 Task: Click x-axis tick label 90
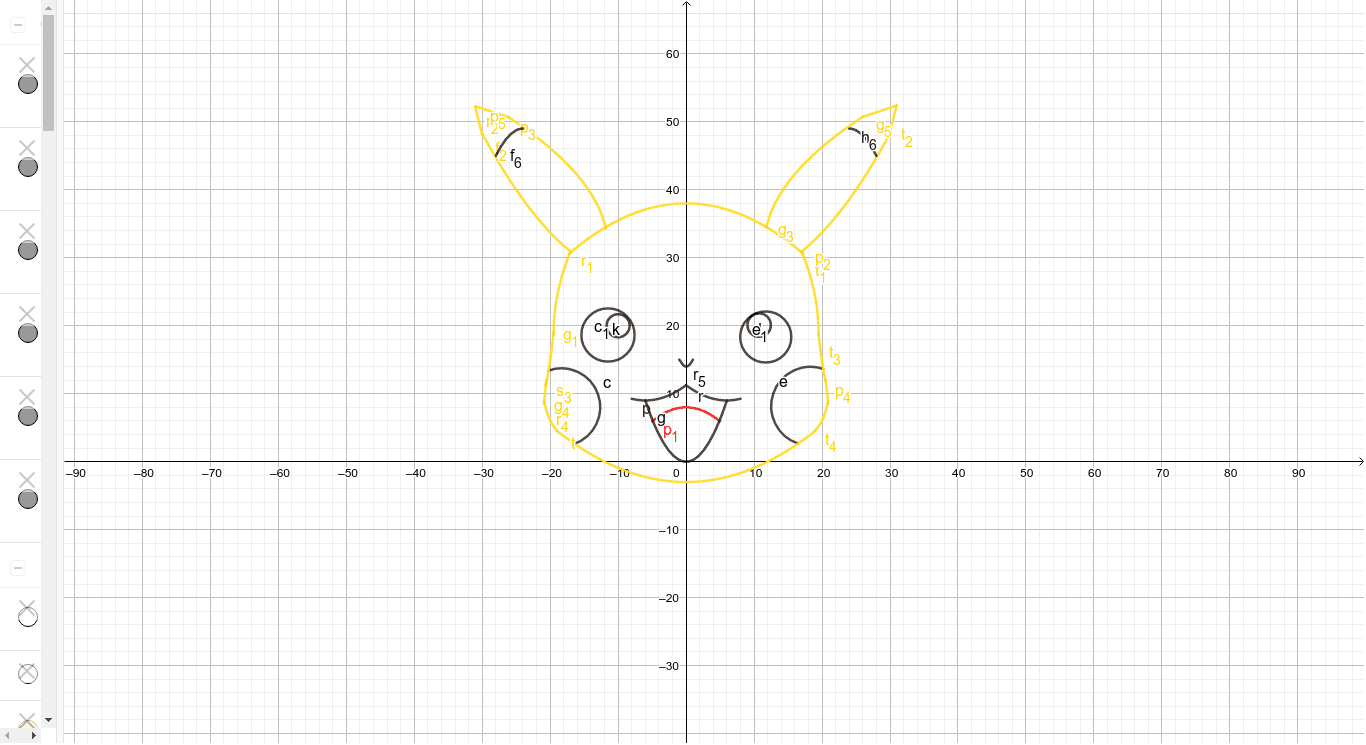[x=1298, y=473]
